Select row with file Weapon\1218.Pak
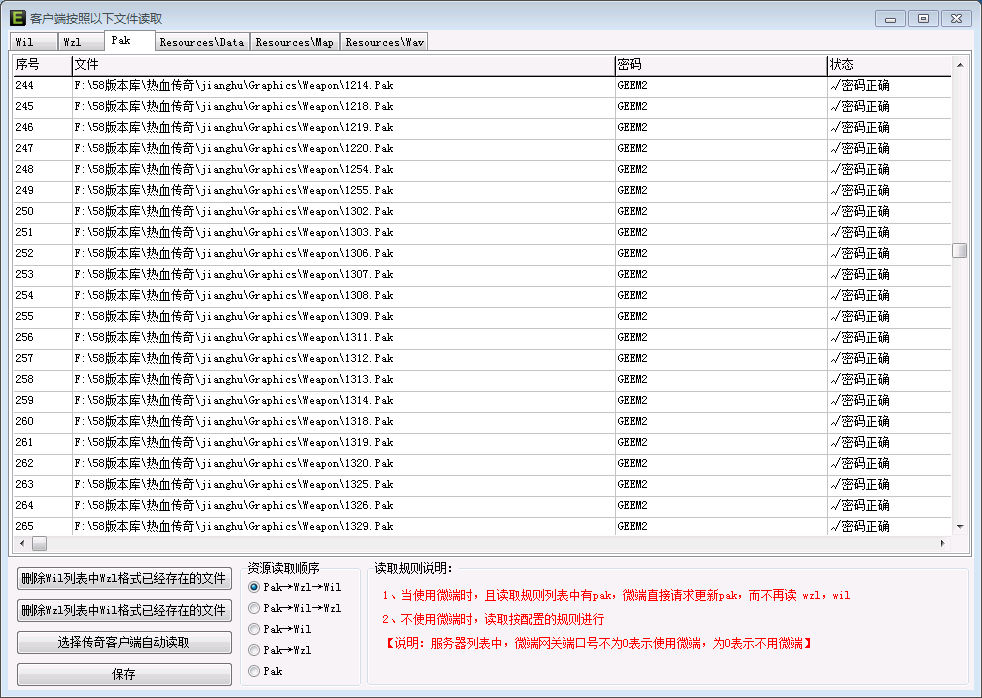 pyautogui.click(x=482, y=106)
